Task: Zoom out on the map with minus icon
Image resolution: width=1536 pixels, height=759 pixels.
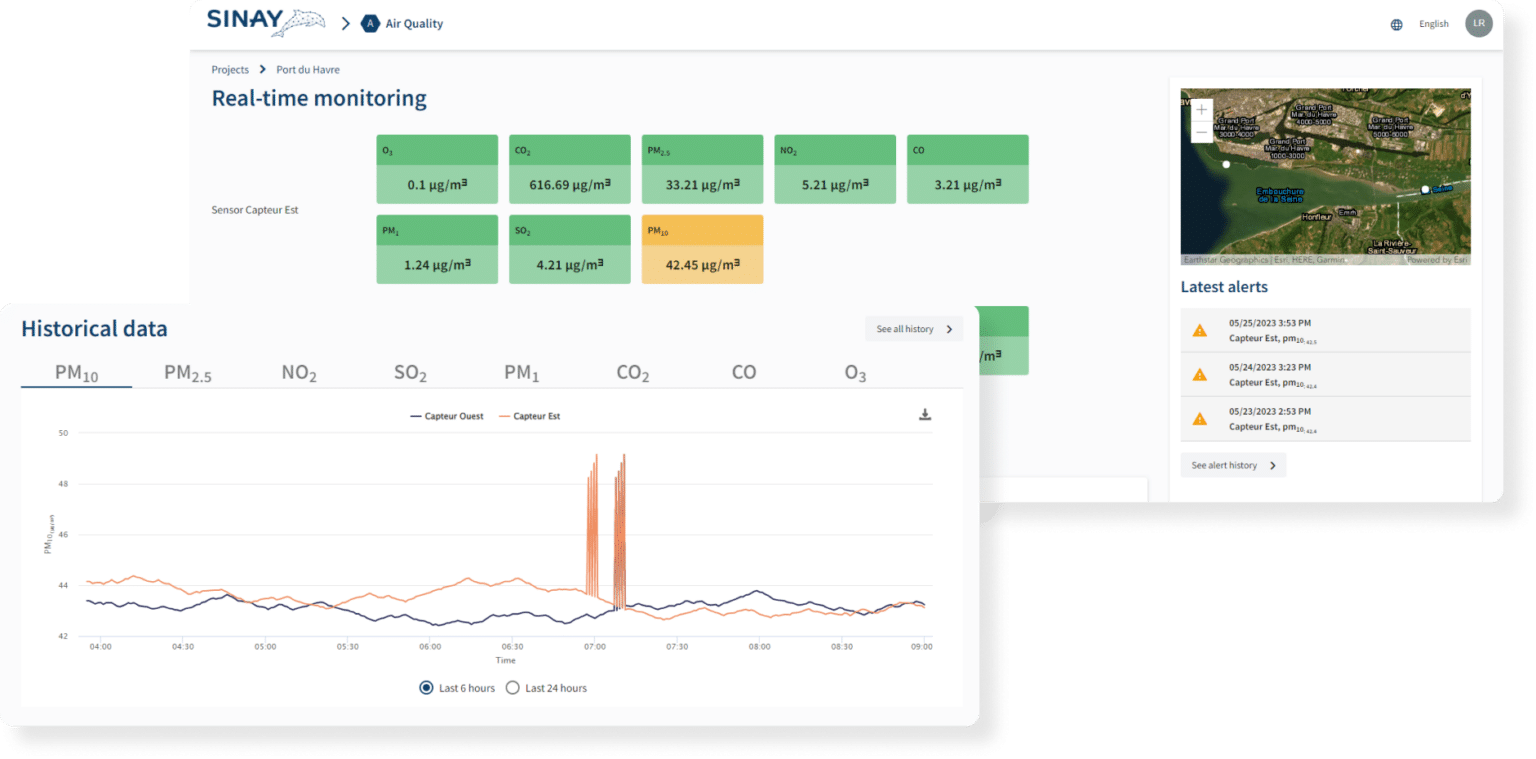Action: (1200, 130)
